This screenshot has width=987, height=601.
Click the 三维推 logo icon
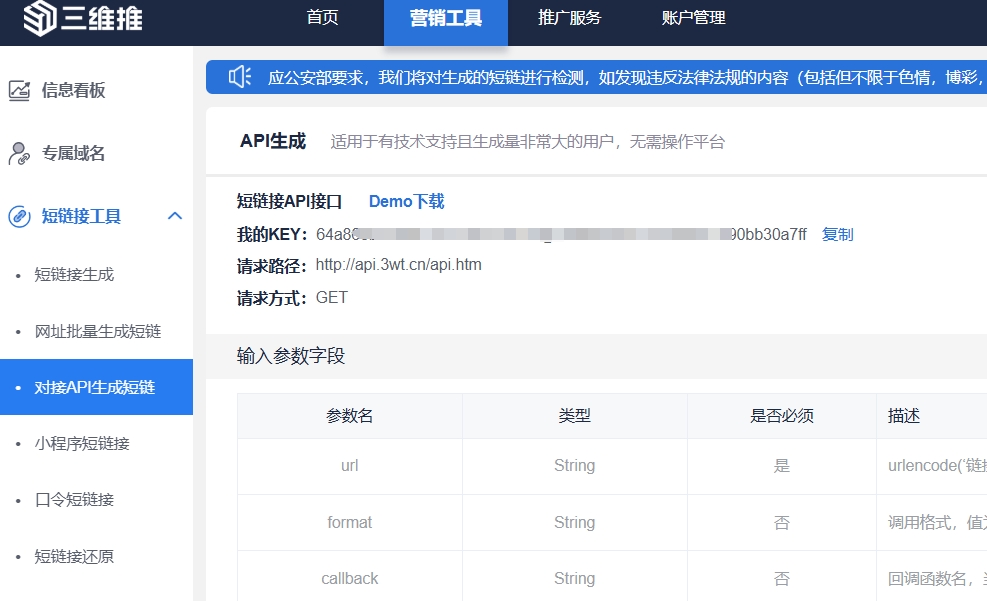[38, 18]
